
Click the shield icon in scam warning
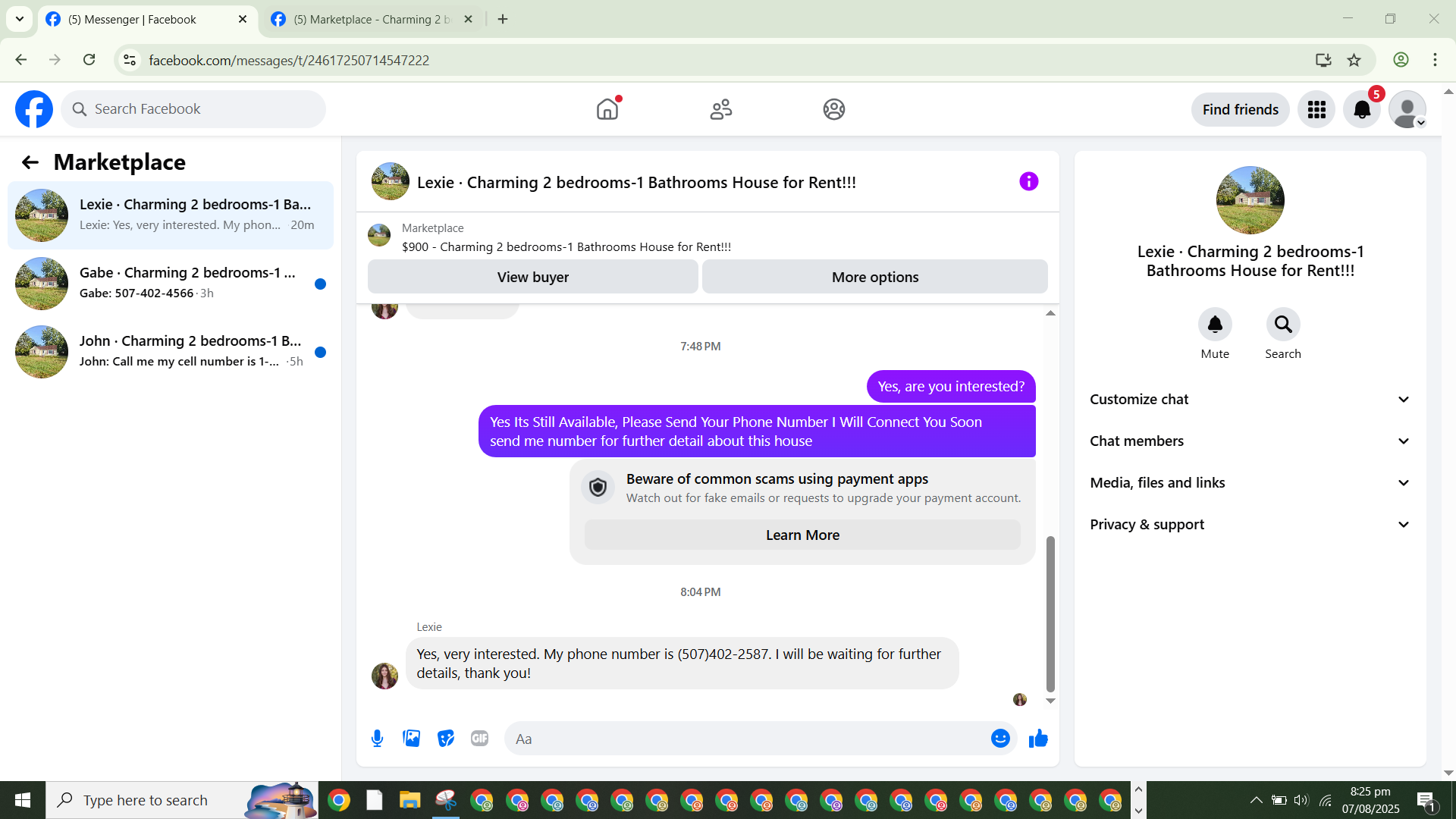pyautogui.click(x=598, y=488)
